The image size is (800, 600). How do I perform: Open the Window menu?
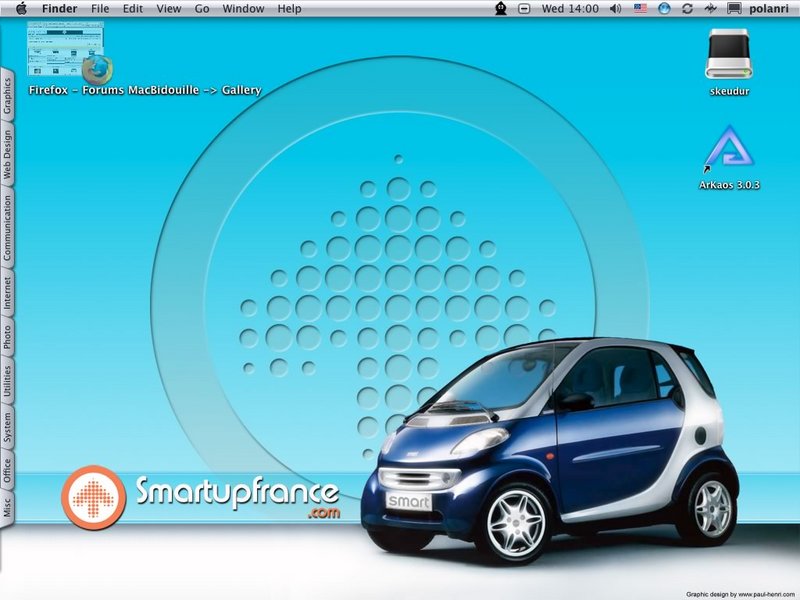(x=243, y=9)
